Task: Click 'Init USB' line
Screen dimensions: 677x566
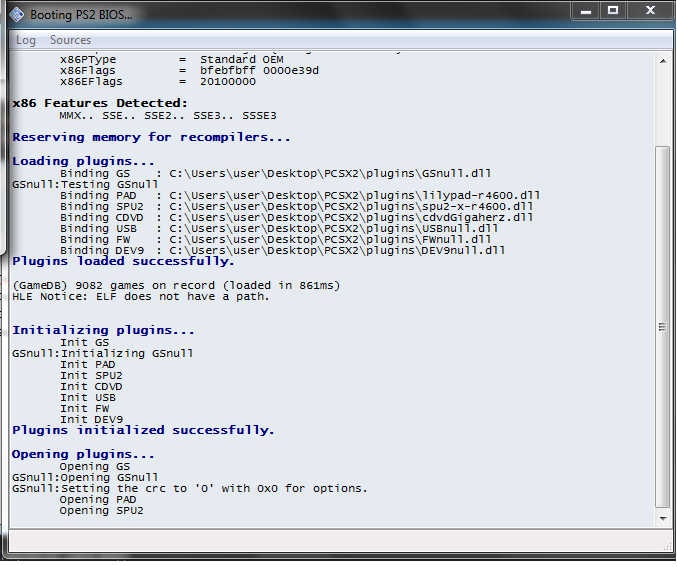Action: [x=88, y=398]
